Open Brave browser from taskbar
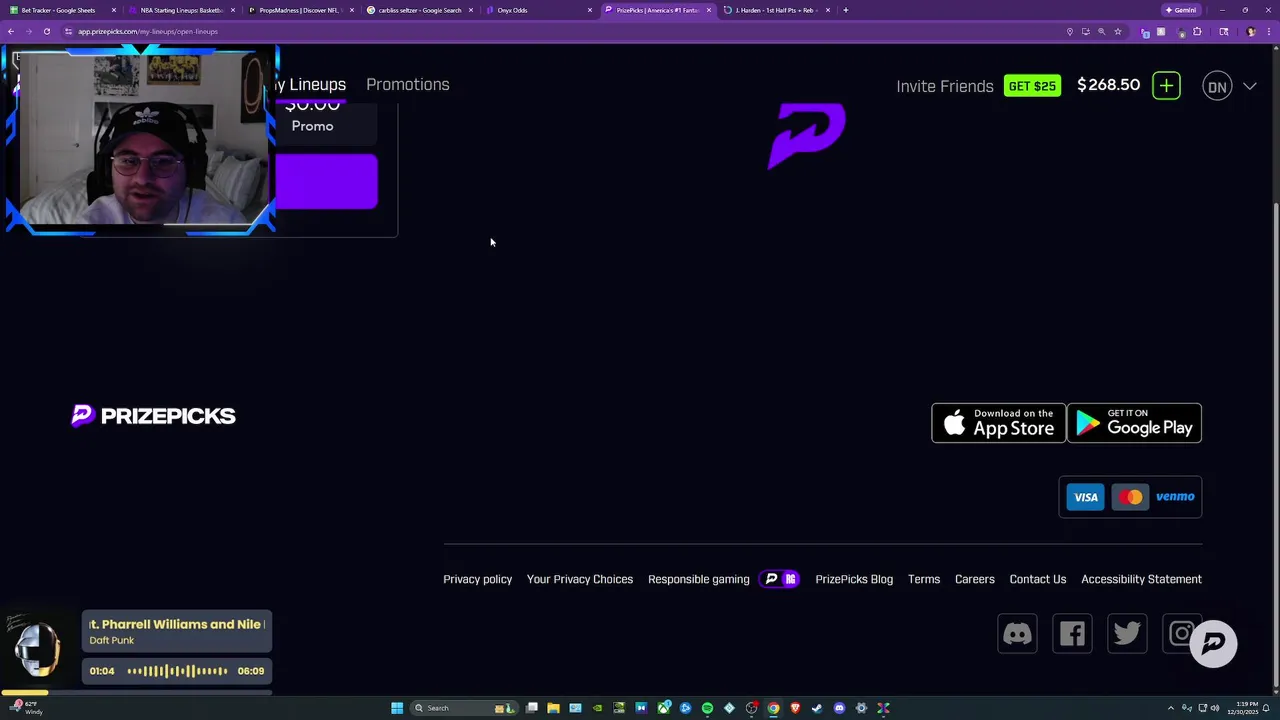 pos(795,708)
